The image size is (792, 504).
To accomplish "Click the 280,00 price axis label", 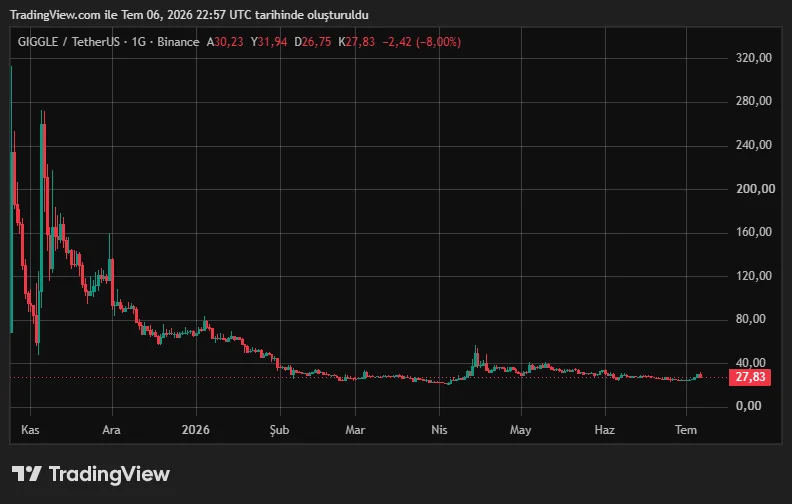I will coord(754,101).
